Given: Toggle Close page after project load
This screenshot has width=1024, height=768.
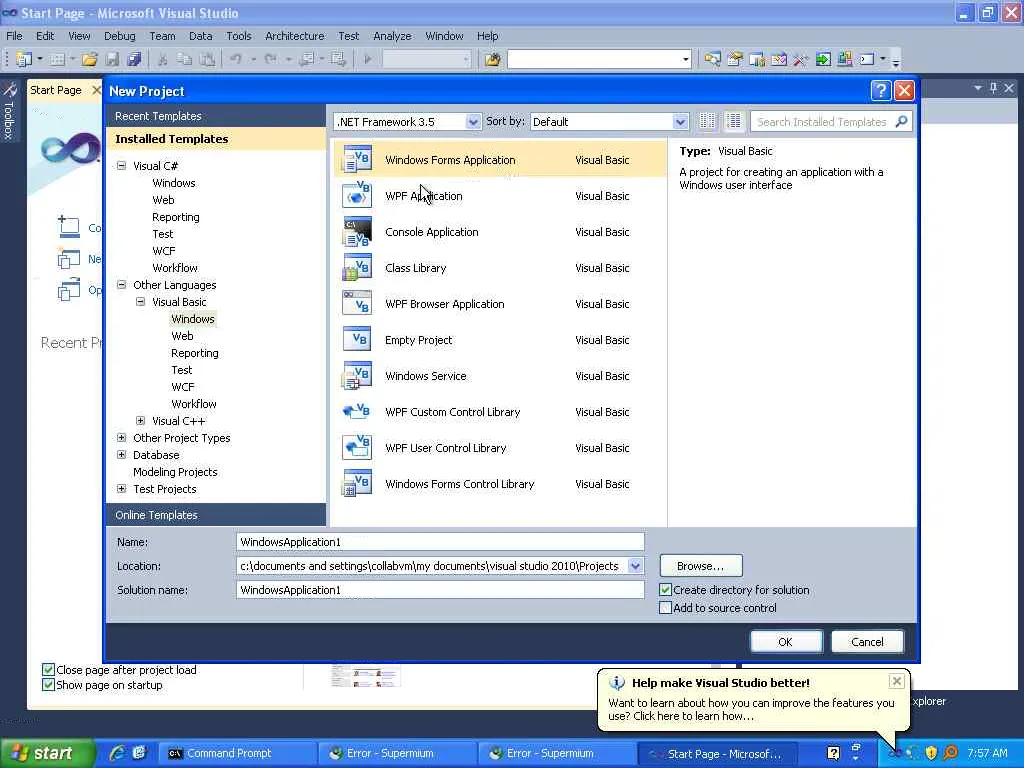Looking at the screenshot, I should coord(48,669).
